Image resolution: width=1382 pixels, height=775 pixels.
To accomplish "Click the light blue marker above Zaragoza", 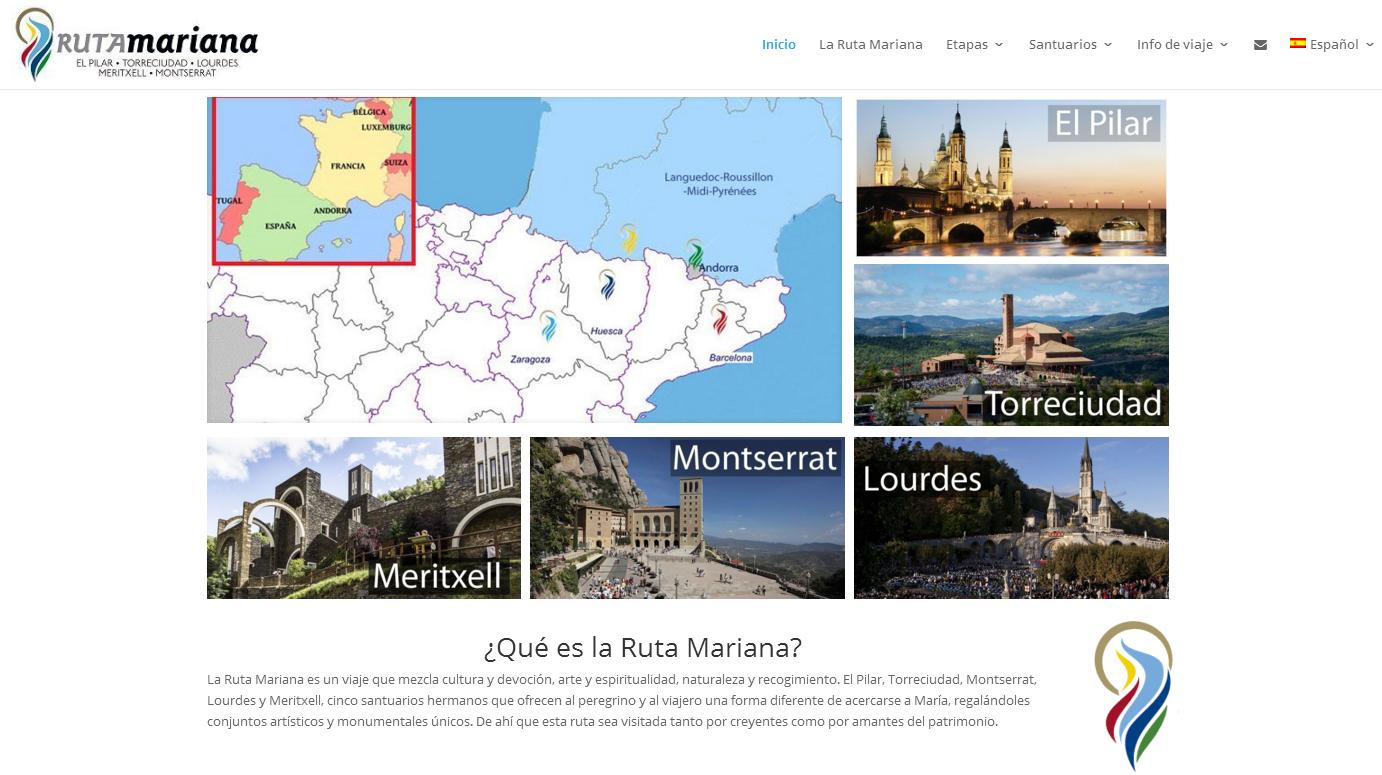I will coord(548,326).
